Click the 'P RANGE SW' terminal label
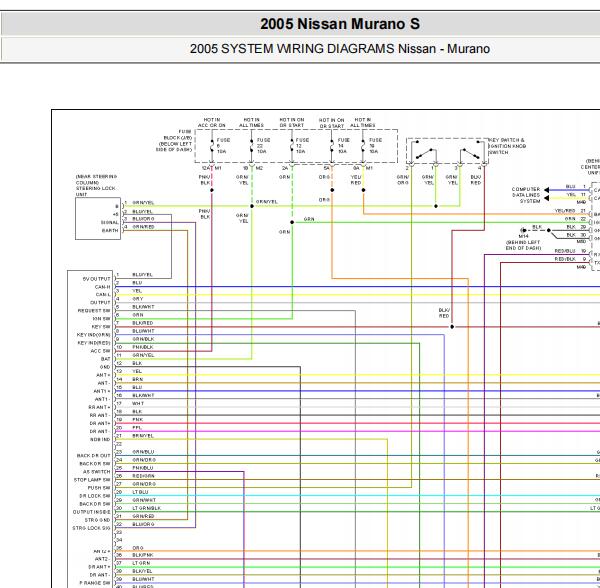This screenshot has height=588, width=600. 95,583
